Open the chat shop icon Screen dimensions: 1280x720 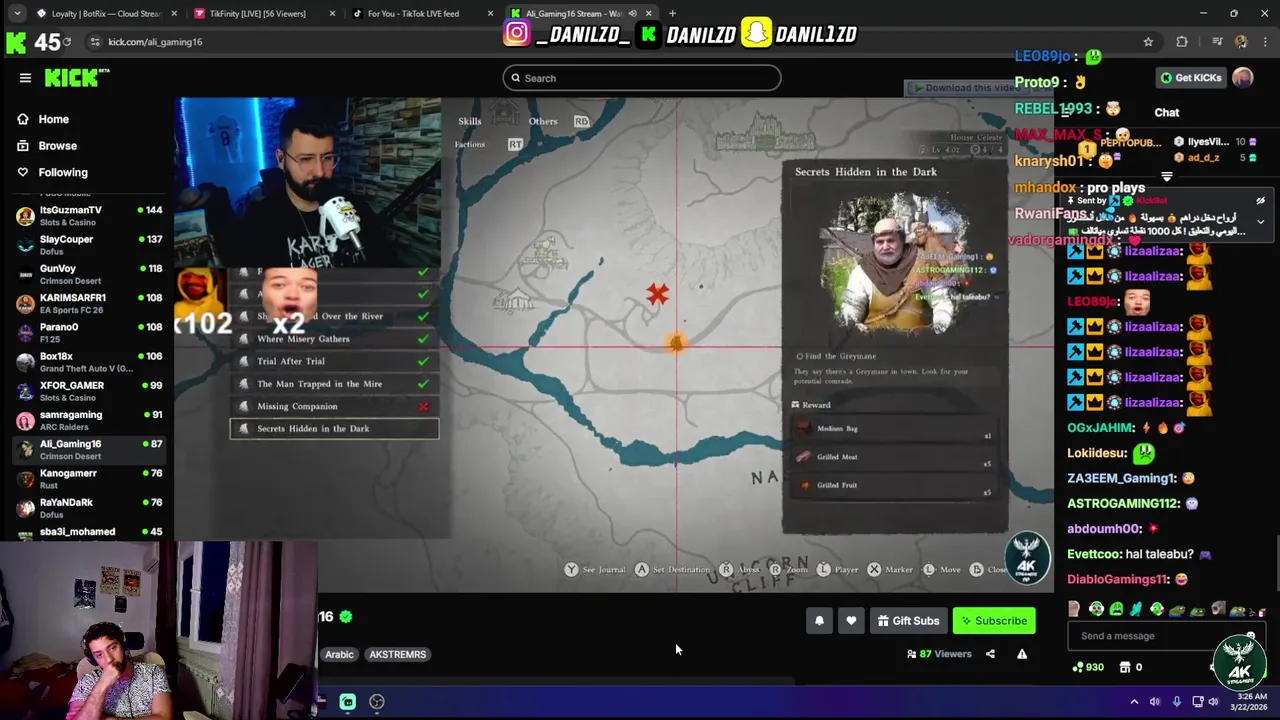[1125, 667]
